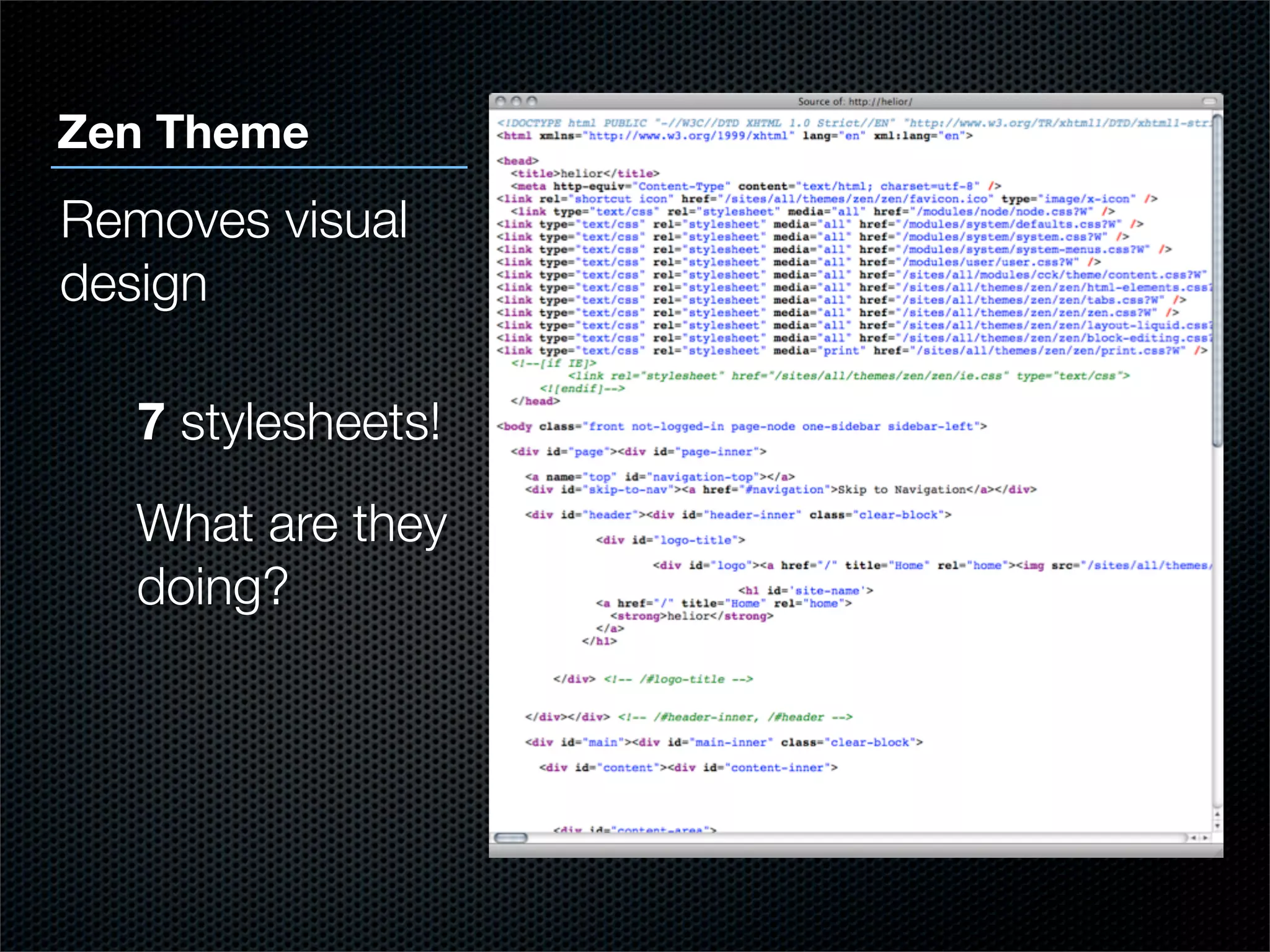
Task: Click the user.css stylesheet line
Action: 799,262
